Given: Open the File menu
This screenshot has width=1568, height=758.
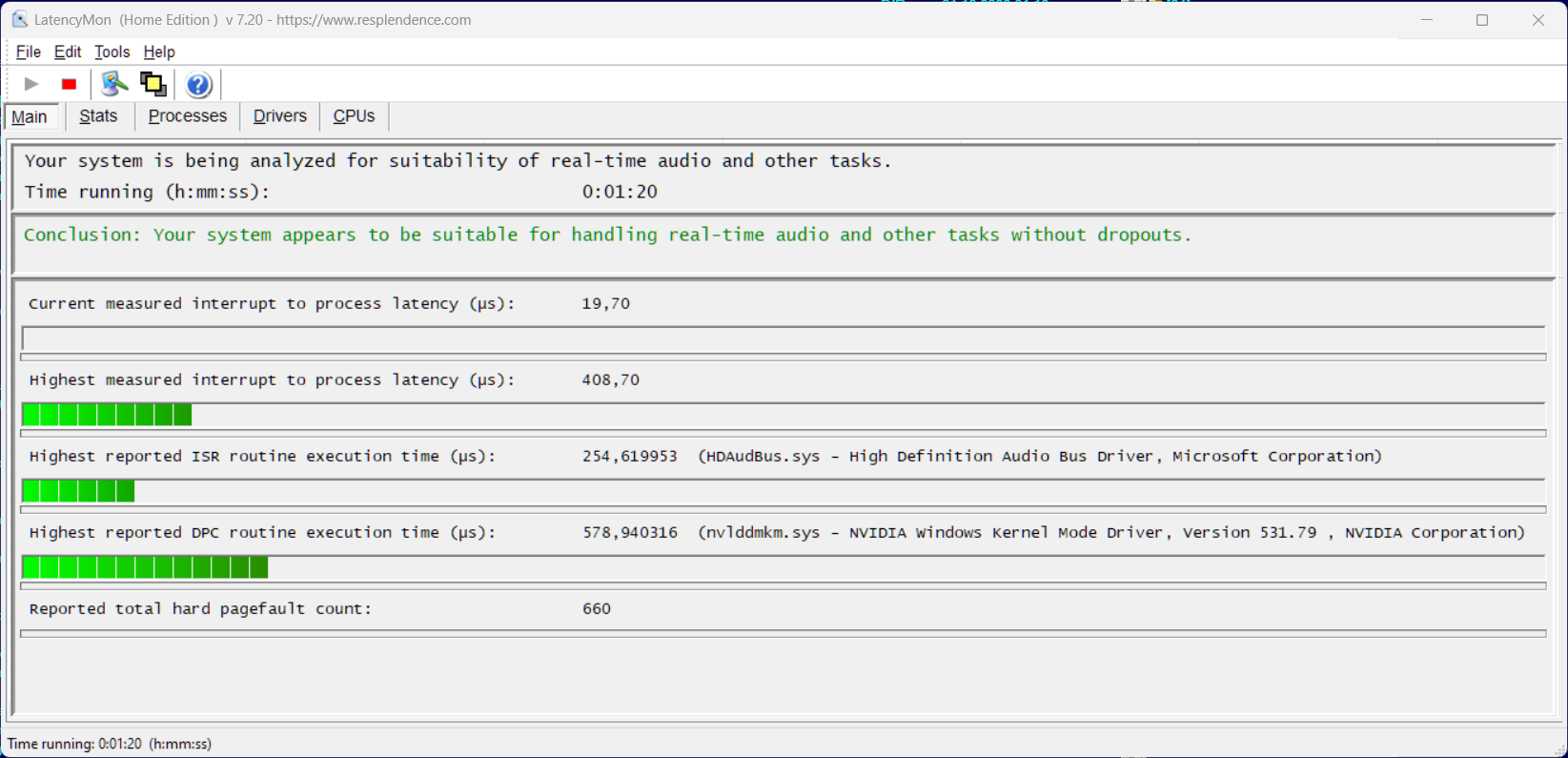Looking at the screenshot, I should click(29, 51).
